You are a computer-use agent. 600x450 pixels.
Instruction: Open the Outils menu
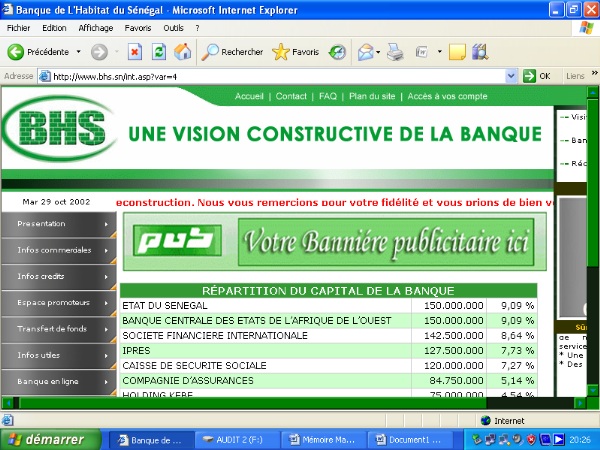173,28
